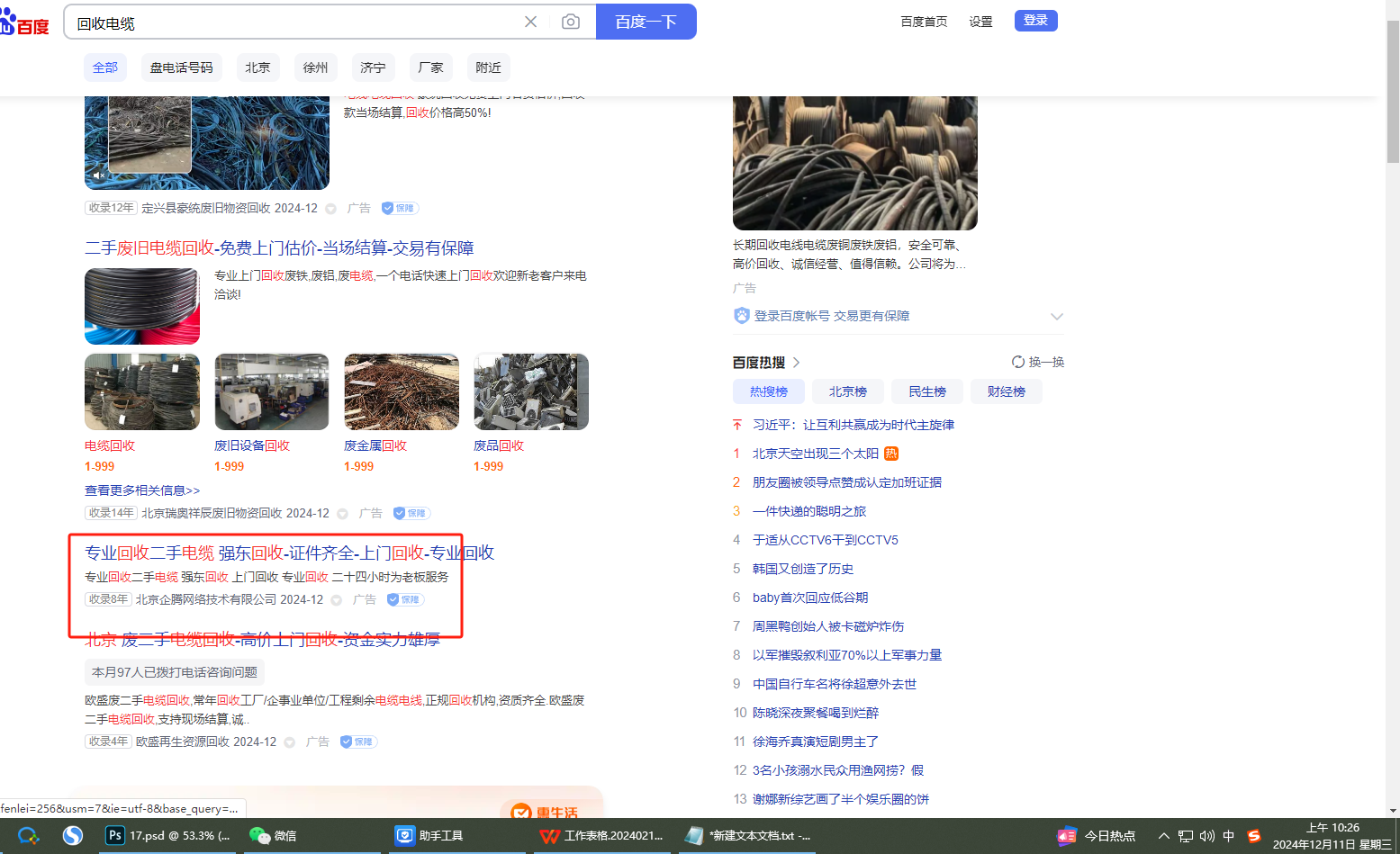Switch to 民生榜 tab
The height and width of the screenshot is (854, 1400).
tap(926, 391)
